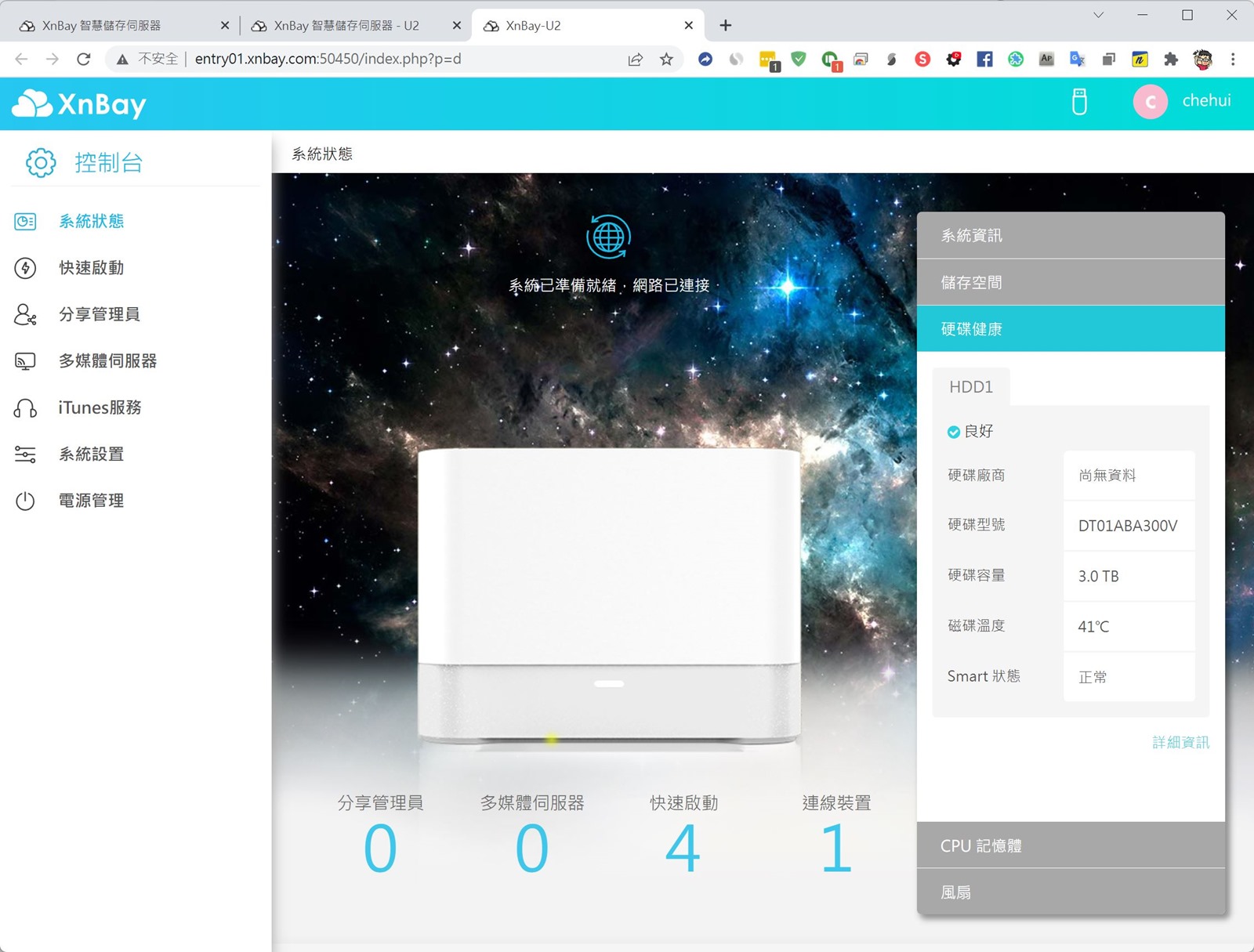Open the 詳細資訊 link

coord(1180,742)
